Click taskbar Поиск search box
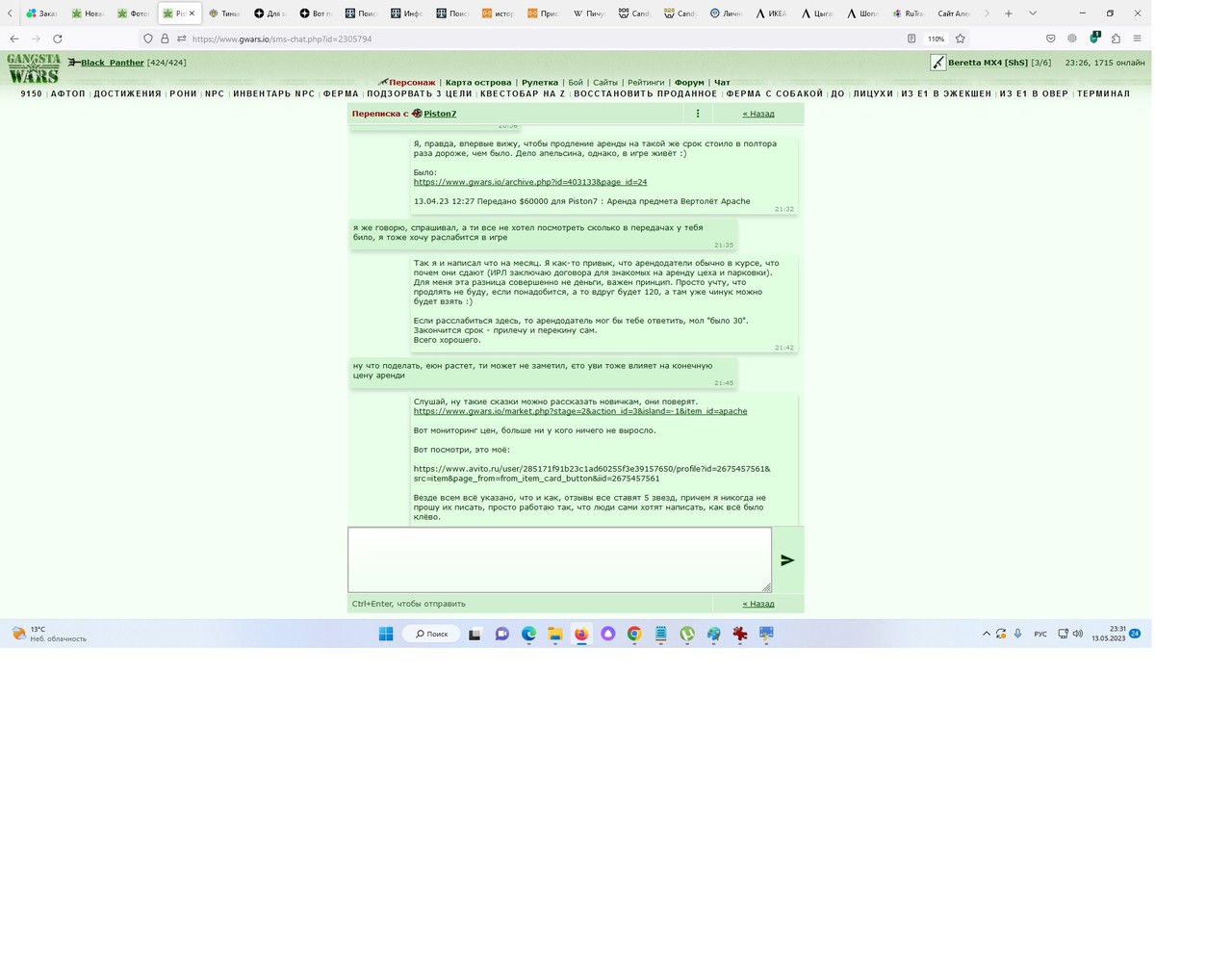The image size is (1232, 961). tap(430, 634)
